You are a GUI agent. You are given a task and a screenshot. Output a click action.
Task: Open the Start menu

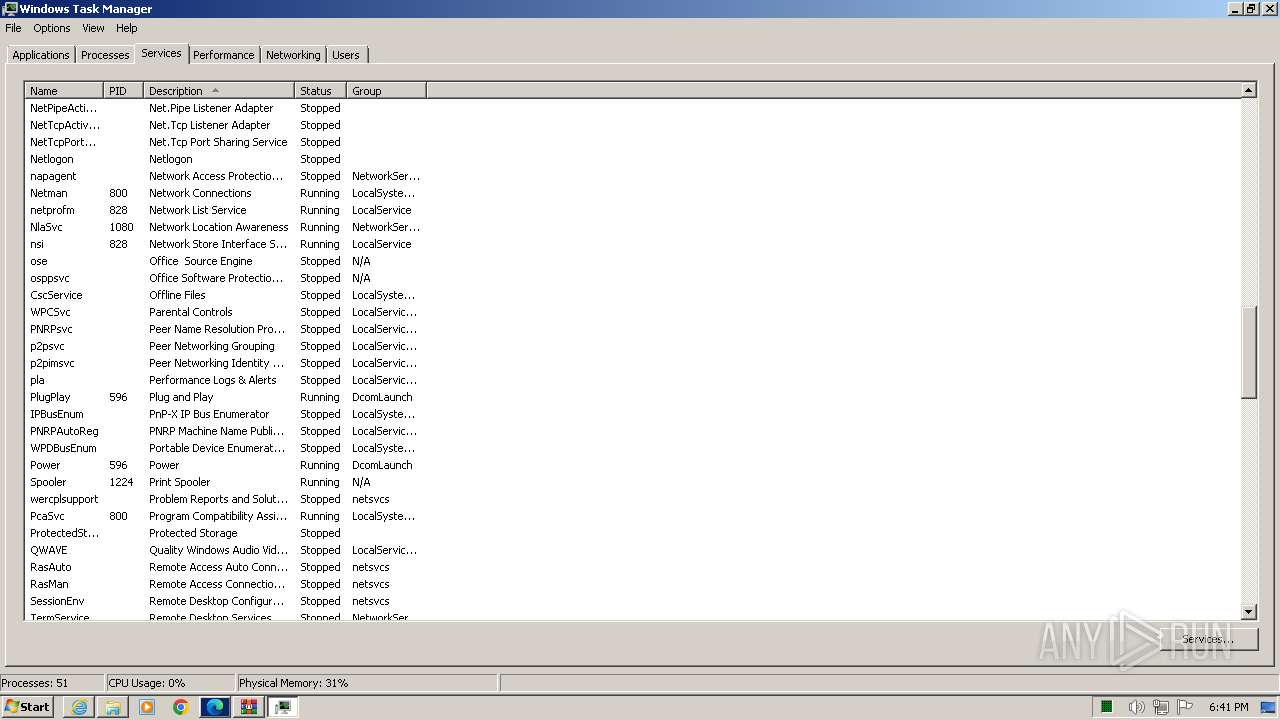point(27,707)
